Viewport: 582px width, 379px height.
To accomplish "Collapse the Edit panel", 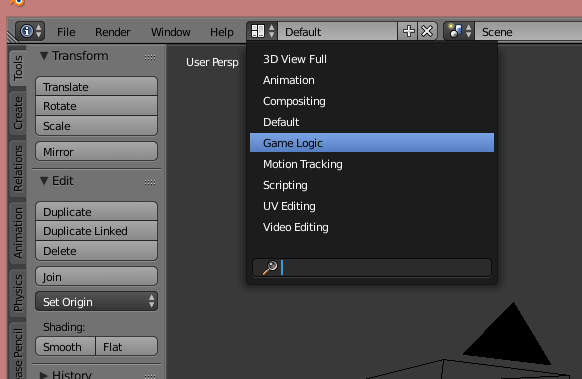I will tap(44, 181).
